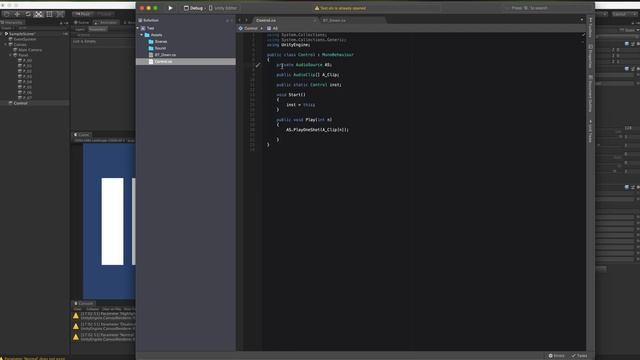Collapse the Panel object in Hierarchy
The image size is (640, 360).
pos(11,55)
